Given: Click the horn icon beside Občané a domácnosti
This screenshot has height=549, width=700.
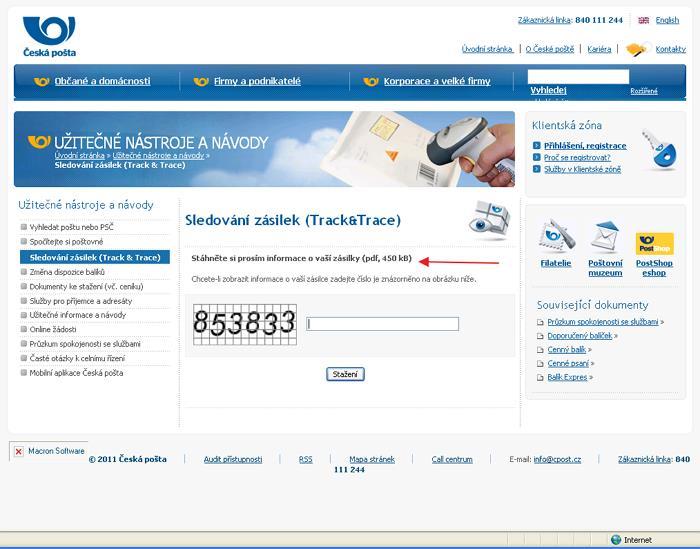Looking at the screenshot, I should click(x=42, y=81).
